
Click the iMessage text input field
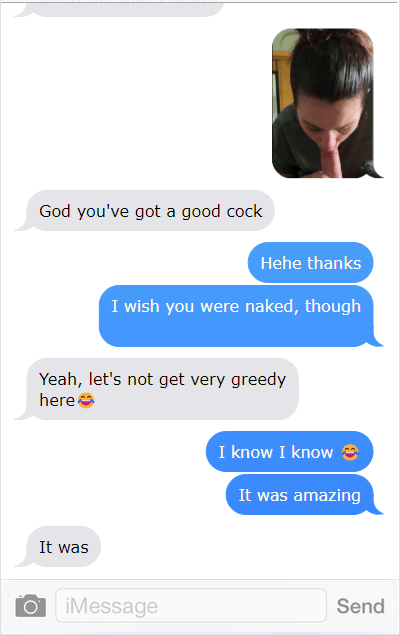click(191, 605)
